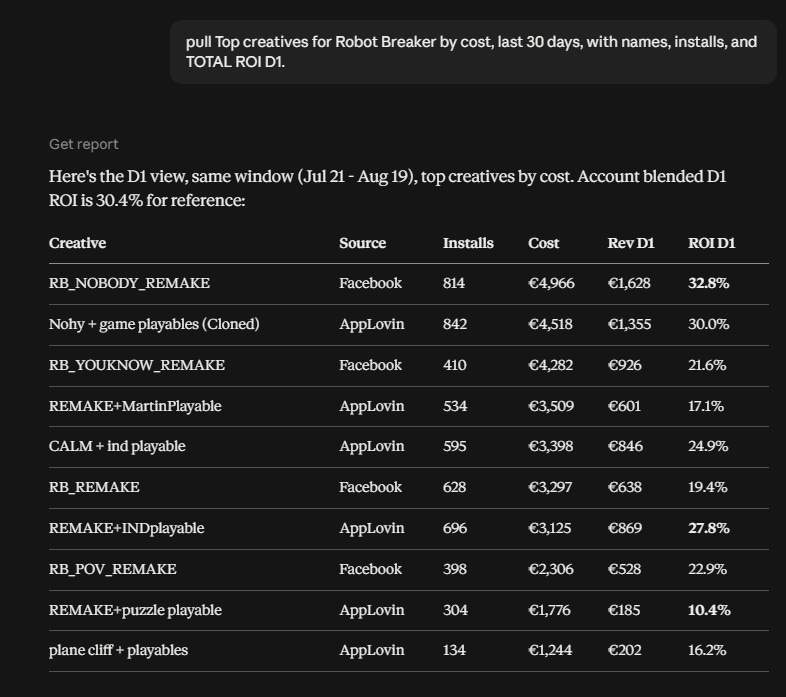
Task: Select the RB_REMAKE creative cell
Action: 94,487
